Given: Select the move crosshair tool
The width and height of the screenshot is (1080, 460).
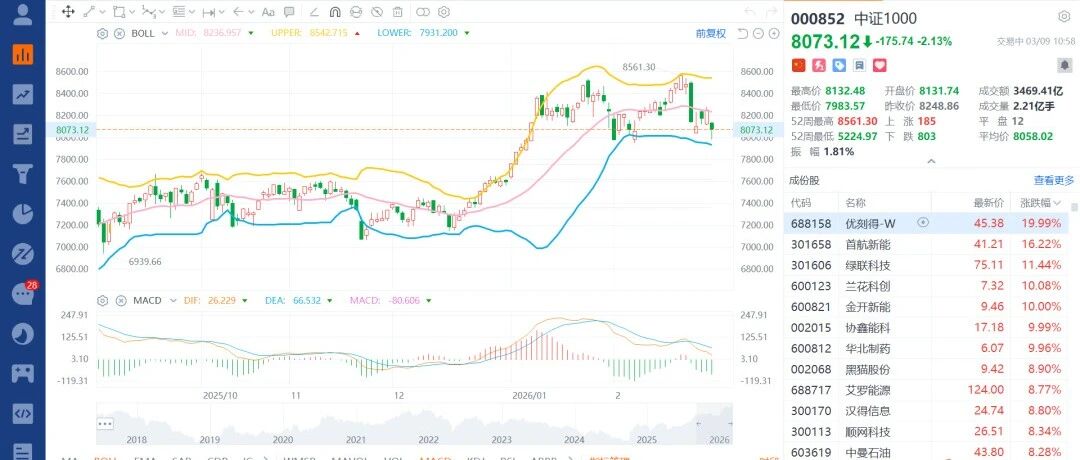Looking at the screenshot, I should tap(68, 12).
